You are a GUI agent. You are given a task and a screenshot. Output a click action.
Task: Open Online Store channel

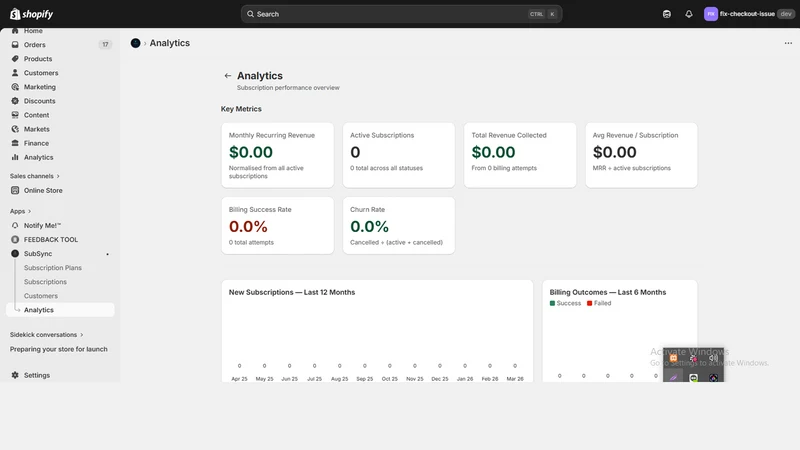pos(43,190)
